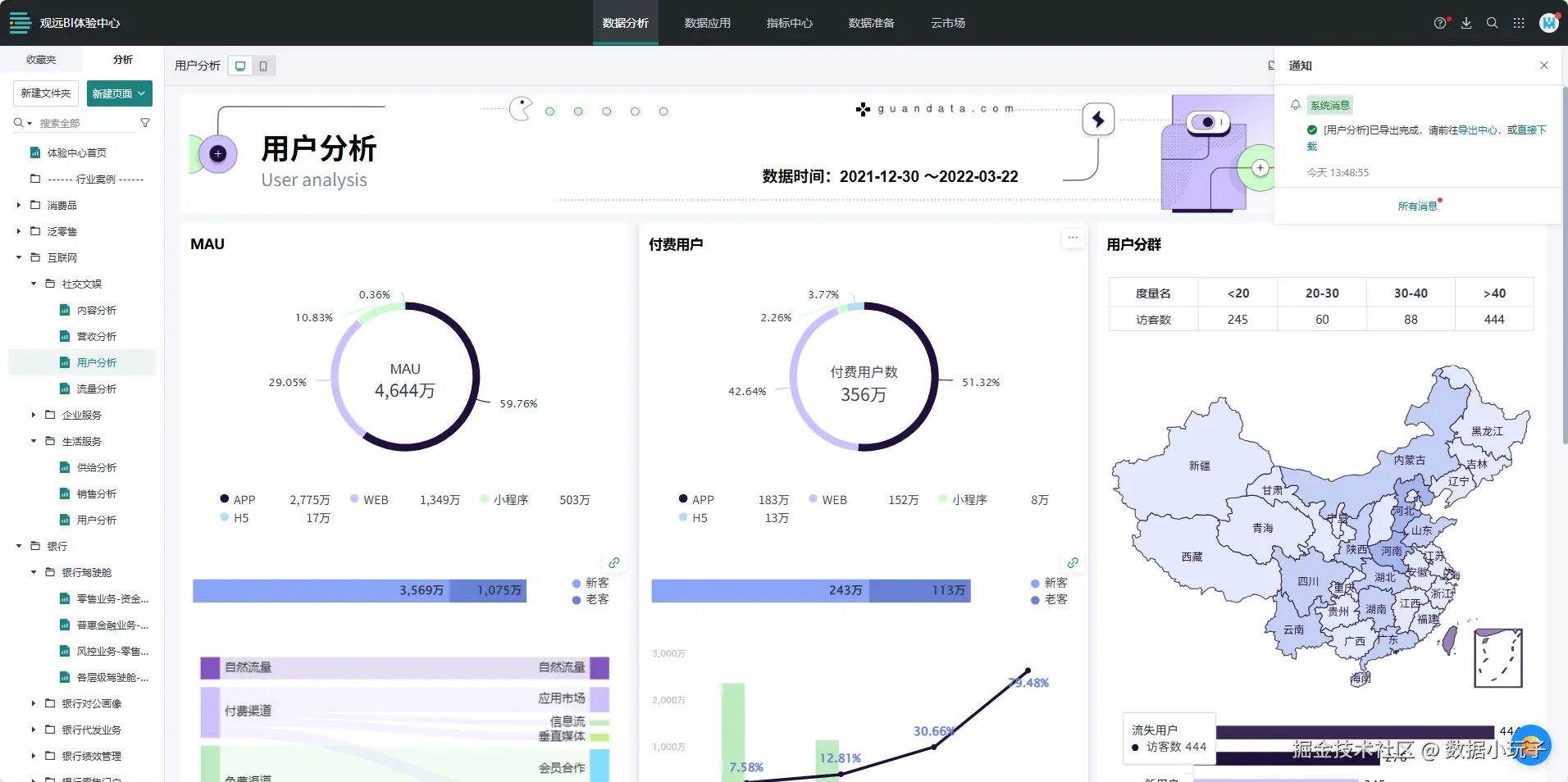Click the link icon in 付费用户 card
The image size is (1568, 782).
coord(1073,563)
